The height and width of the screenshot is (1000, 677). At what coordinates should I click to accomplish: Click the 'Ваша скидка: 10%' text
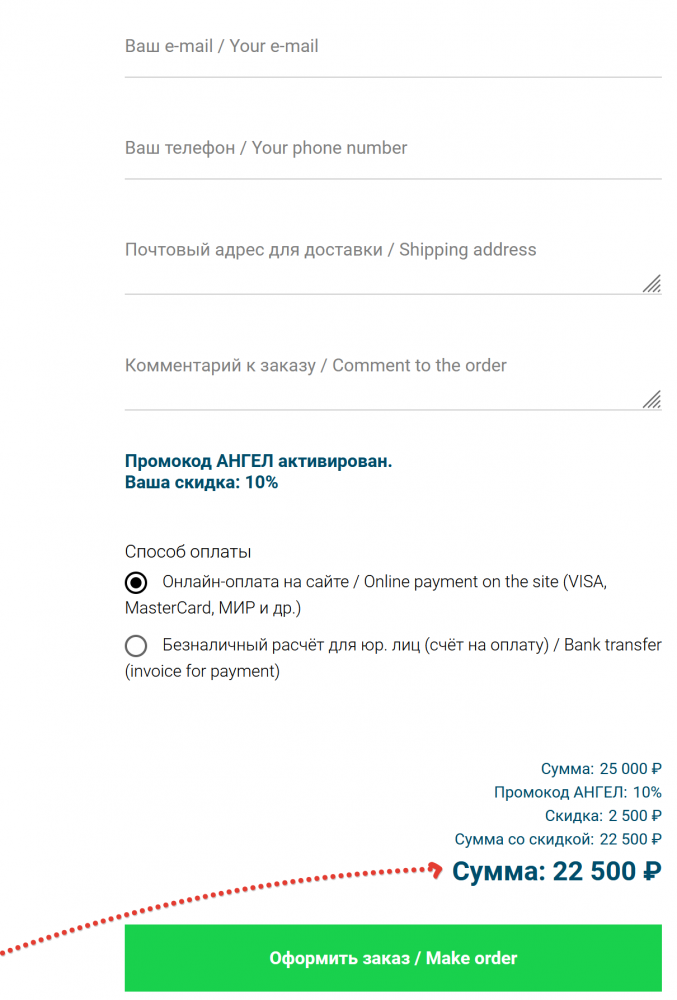201,482
